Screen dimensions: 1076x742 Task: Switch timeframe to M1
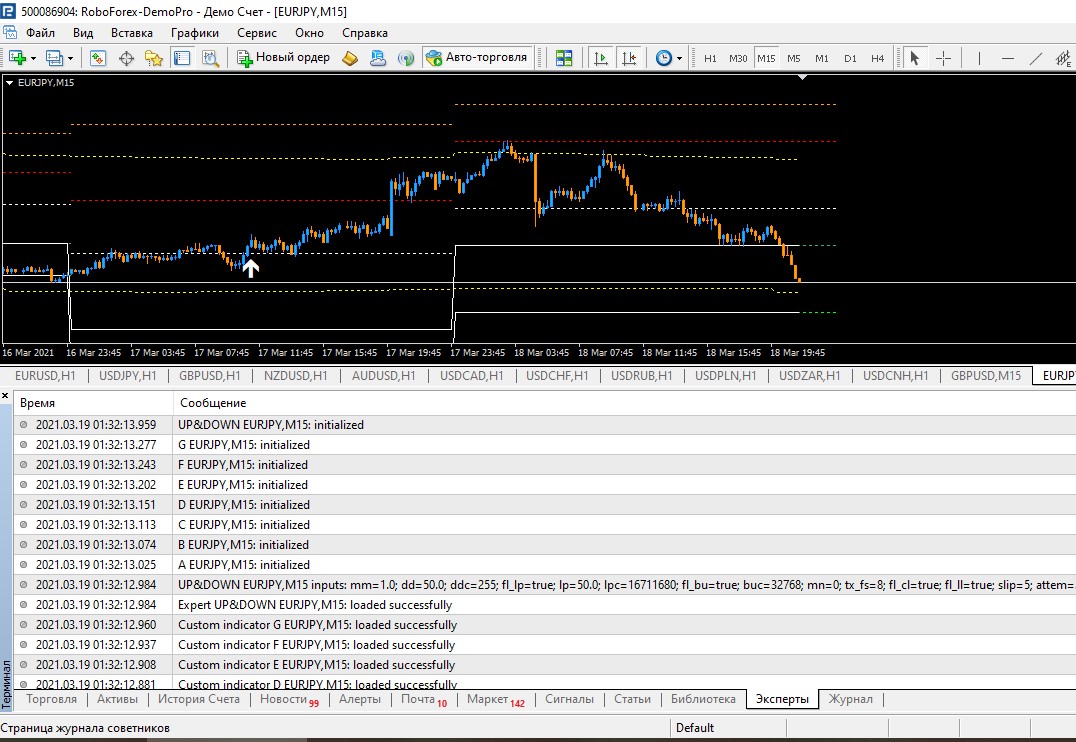[x=822, y=58]
